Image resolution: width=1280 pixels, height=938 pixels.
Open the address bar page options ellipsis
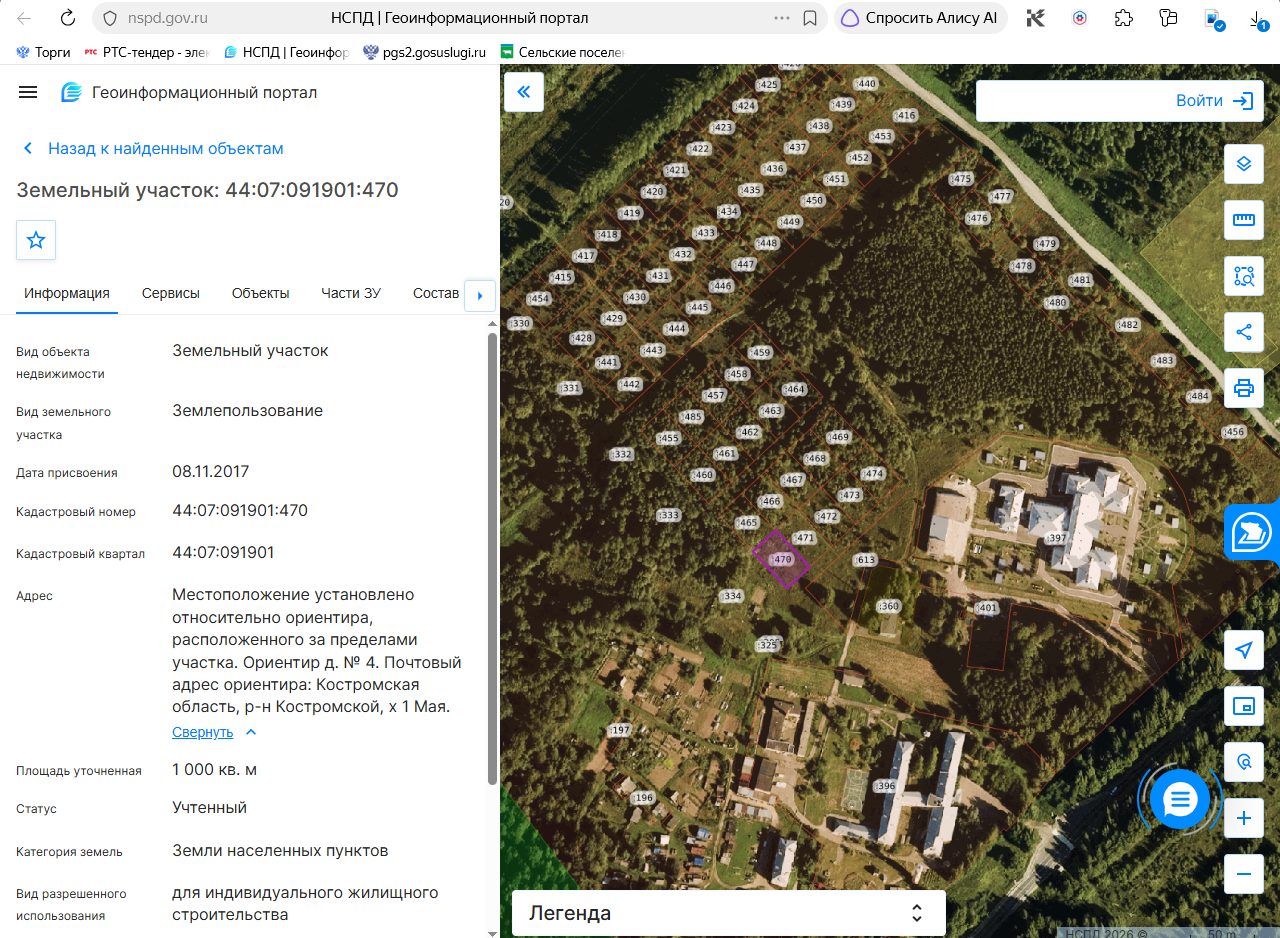782,18
